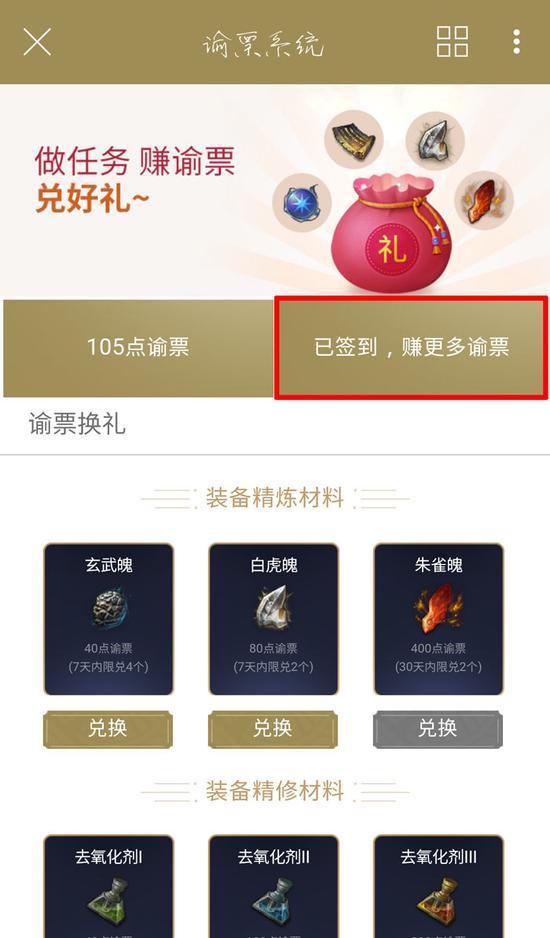Screen dimensions: 550x938
Task: Click 兑换 button under 白虎魄
Action: pyautogui.click(x=273, y=729)
